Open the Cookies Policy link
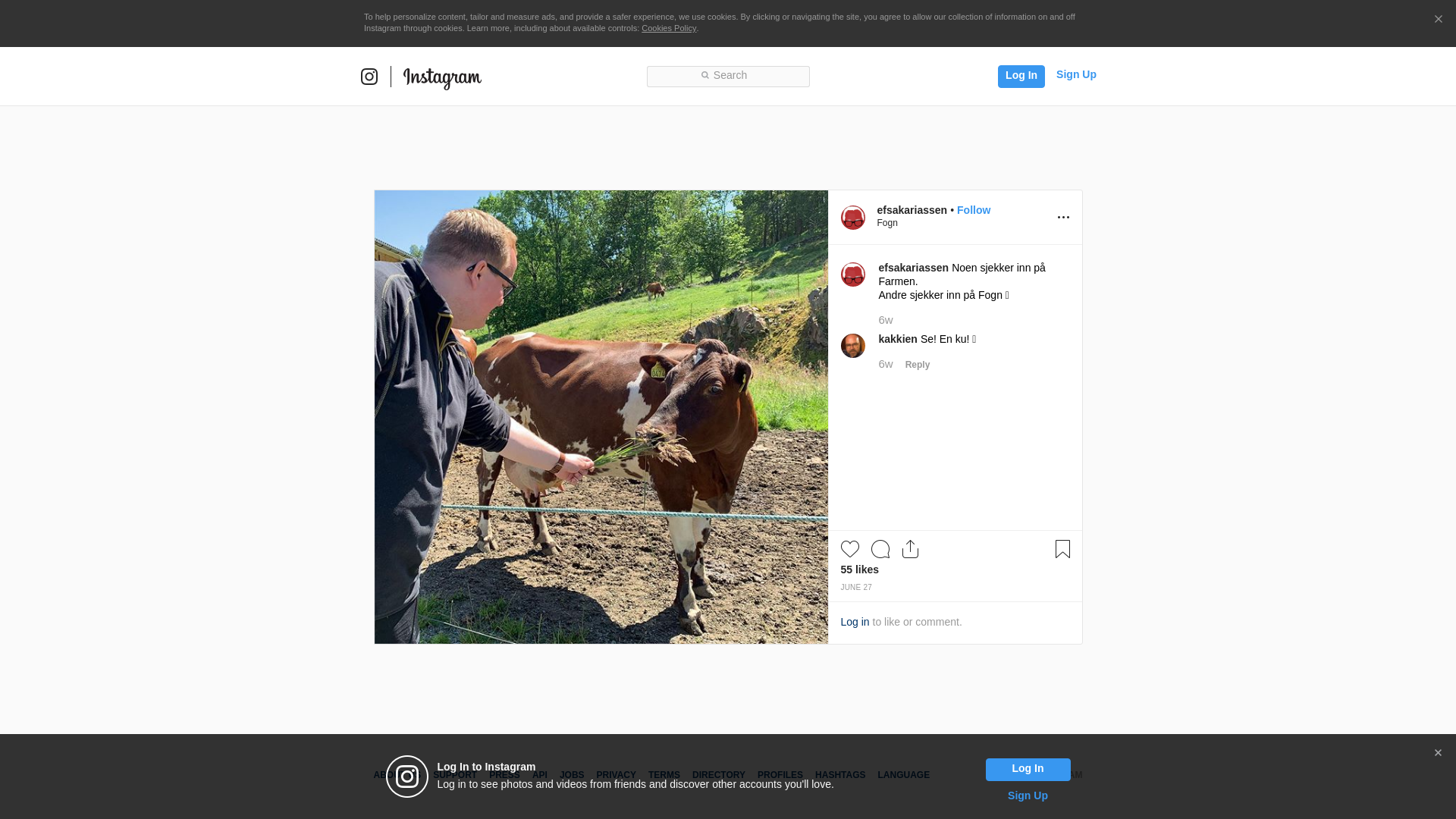The height and width of the screenshot is (819, 1456). point(669,28)
